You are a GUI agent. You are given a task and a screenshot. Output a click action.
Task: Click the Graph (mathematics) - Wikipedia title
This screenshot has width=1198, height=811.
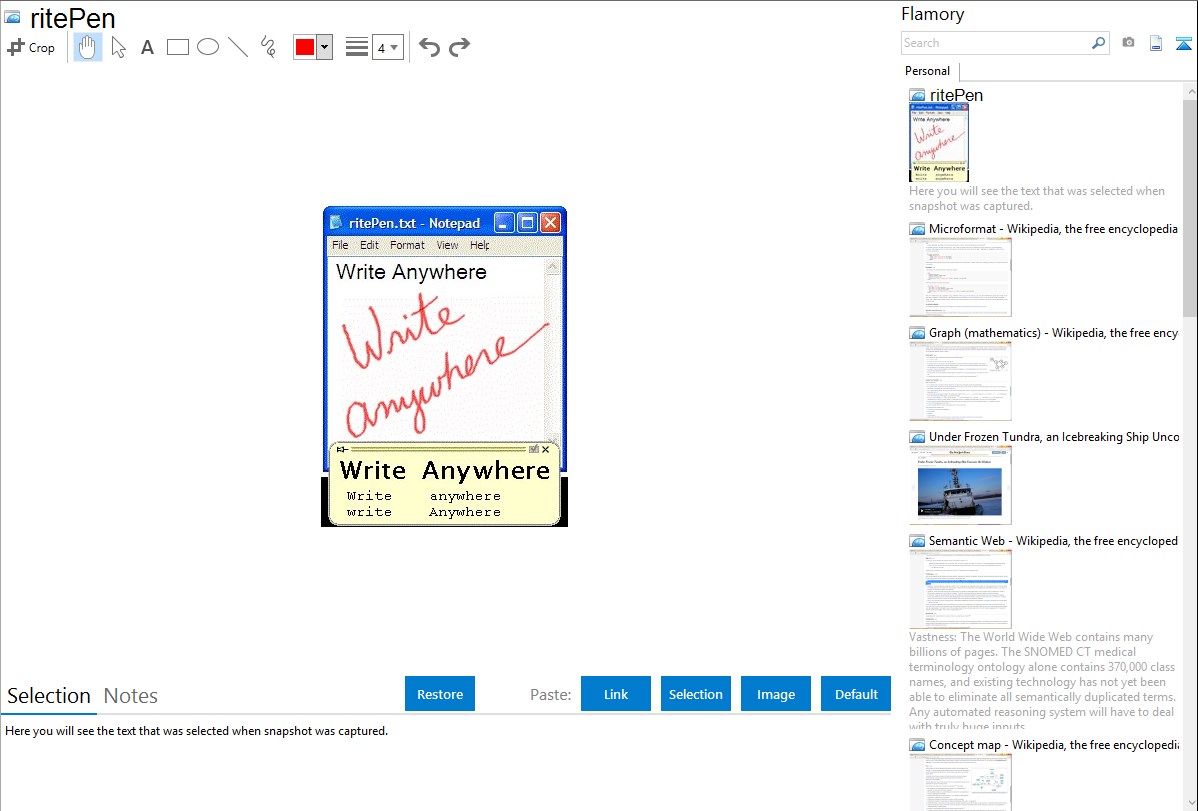[1053, 333]
